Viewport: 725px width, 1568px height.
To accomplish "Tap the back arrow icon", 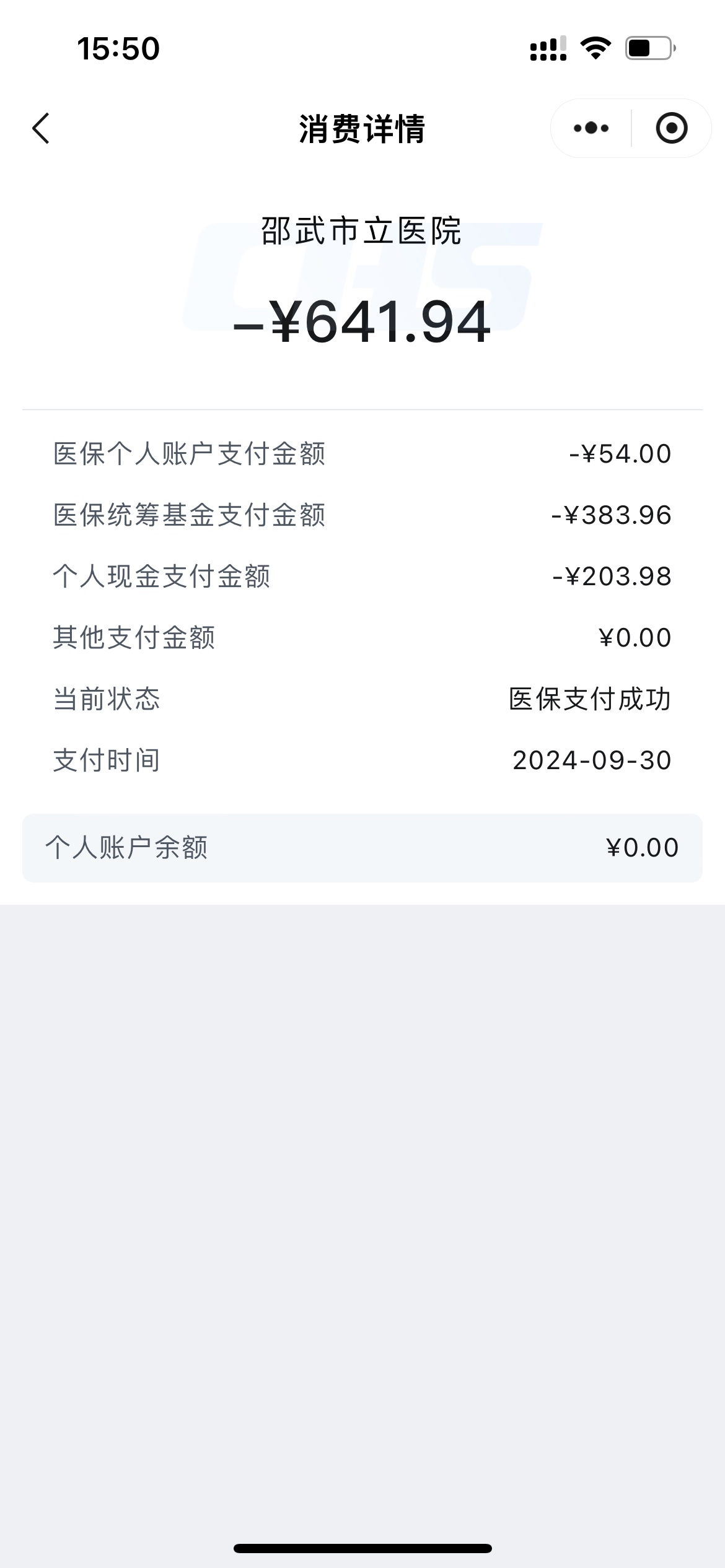I will point(41,129).
